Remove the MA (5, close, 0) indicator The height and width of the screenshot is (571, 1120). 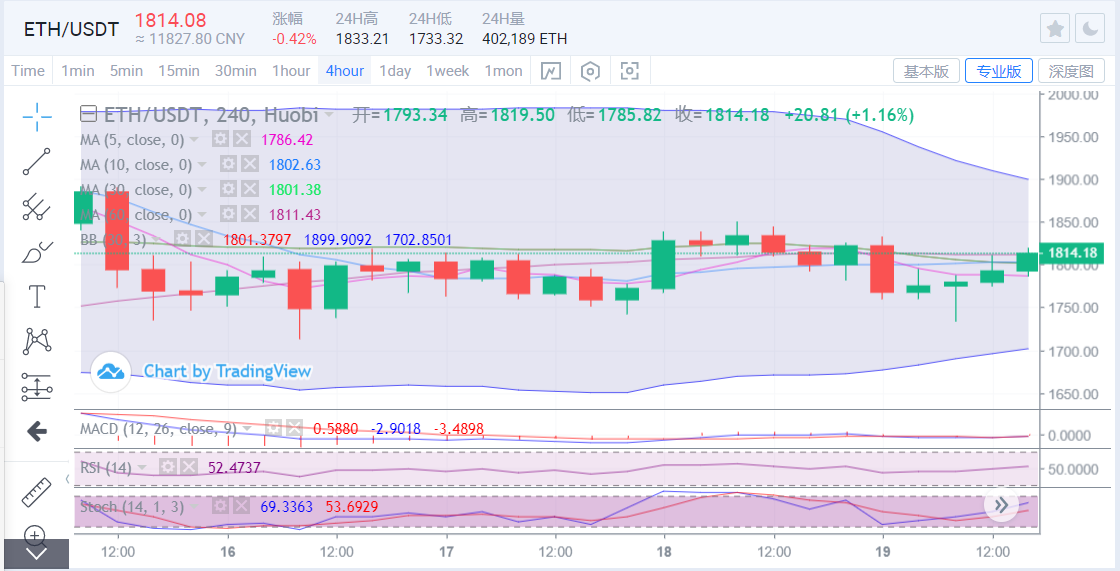pyautogui.click(x=243, y=139)
